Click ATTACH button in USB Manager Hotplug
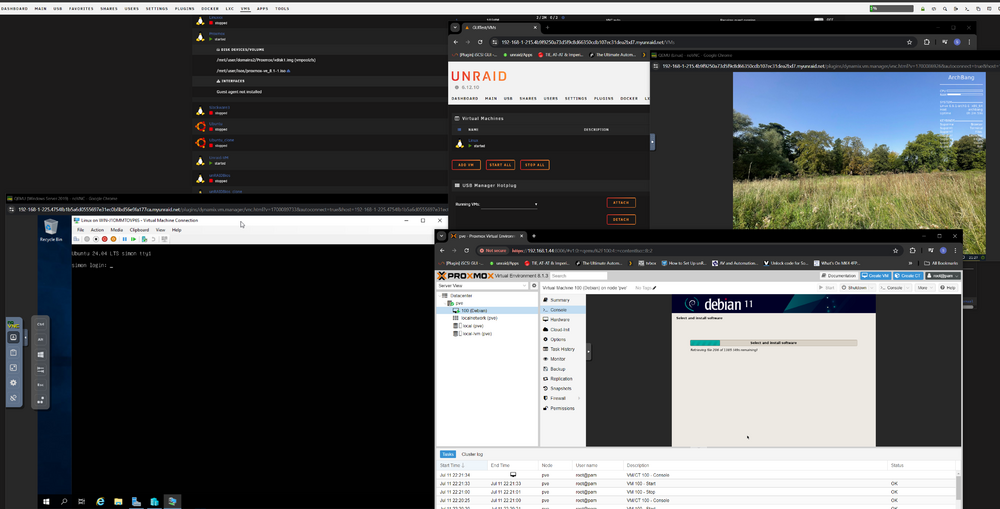Screen dimensions: 1000x509 tap(621, 203)
